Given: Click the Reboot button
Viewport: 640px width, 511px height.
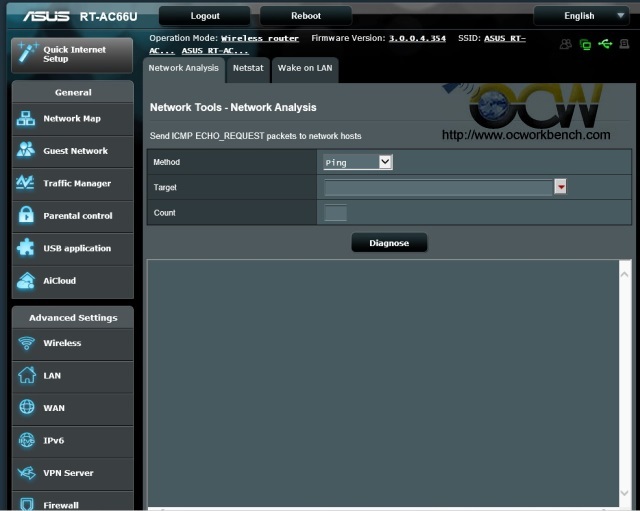Looking at the screenshot, I should click(x=306, y=16).
